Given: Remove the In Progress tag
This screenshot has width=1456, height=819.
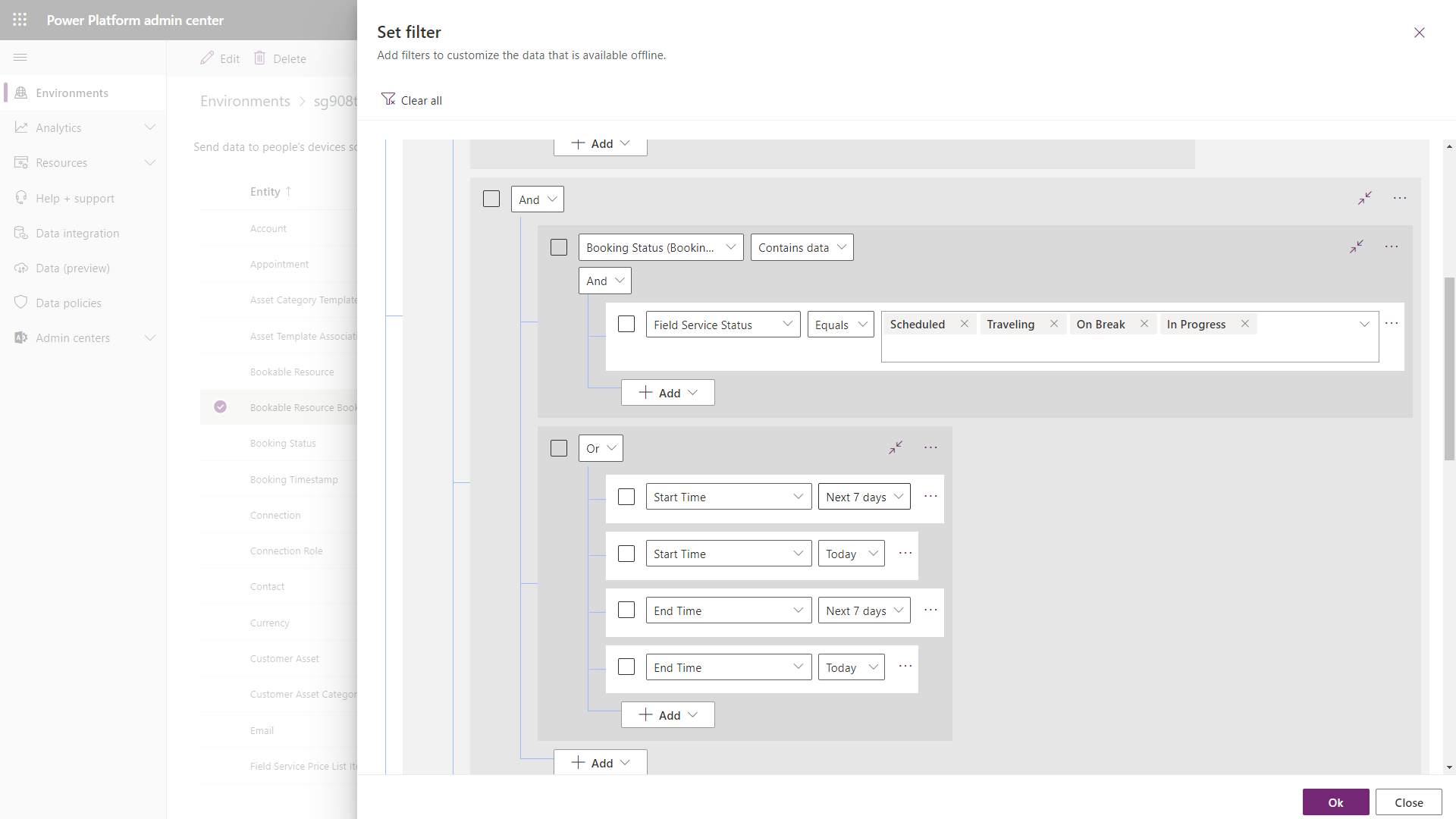Looking at the screenshot, I should pyautogui.click(x=1244, y=324).
